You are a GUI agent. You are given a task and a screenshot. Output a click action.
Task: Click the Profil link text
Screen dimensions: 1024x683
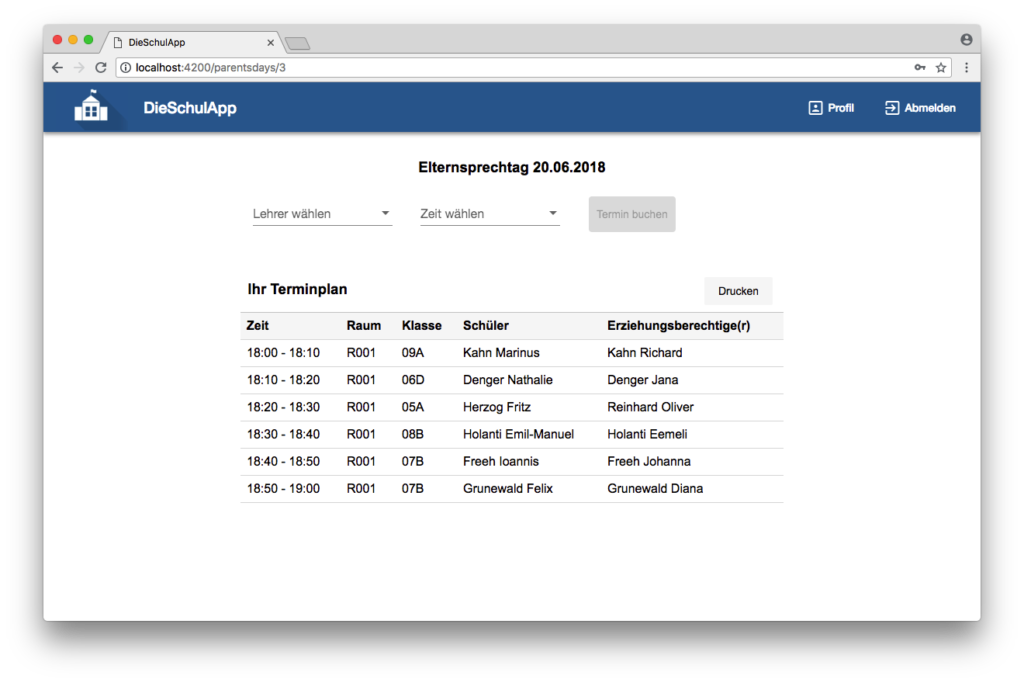tap(840, 108)
